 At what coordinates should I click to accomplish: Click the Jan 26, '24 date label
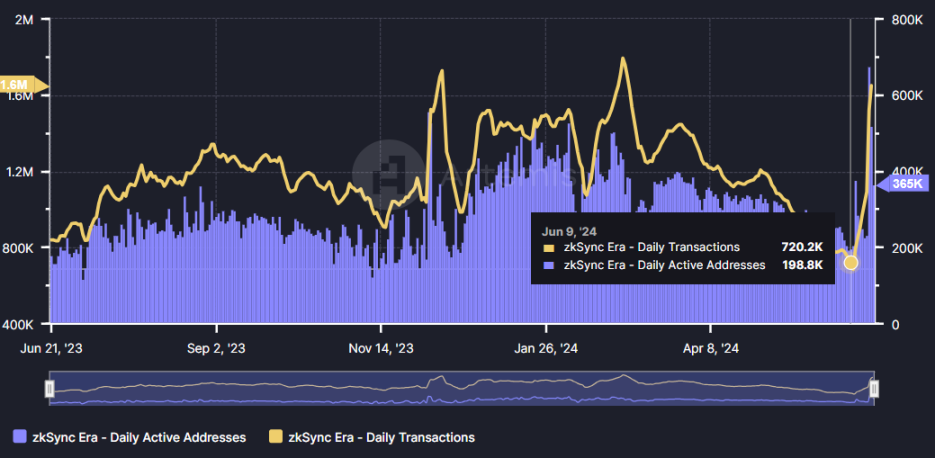pyautogui.click(x=546, y=349)
